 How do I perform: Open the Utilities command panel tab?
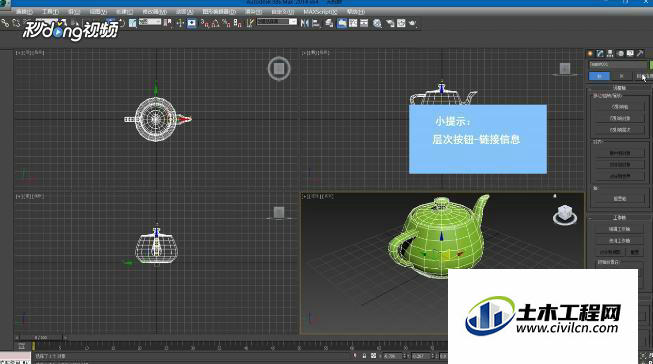click(x=640, y=53)
